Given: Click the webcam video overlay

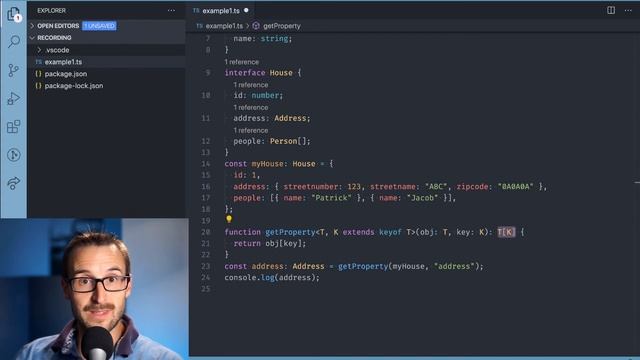Looking at the screenshot, I should pyautogui.click(x=94, y=289).
